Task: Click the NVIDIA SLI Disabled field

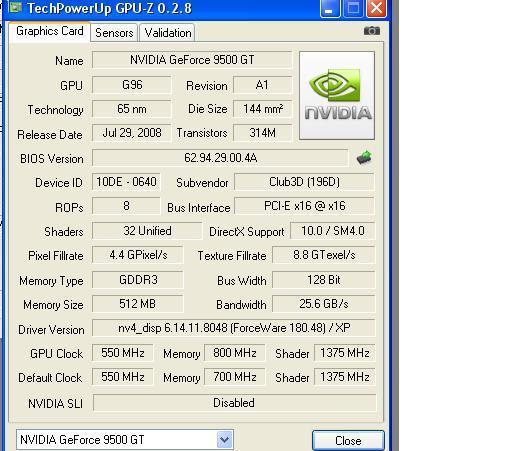Action: [235, 403]
